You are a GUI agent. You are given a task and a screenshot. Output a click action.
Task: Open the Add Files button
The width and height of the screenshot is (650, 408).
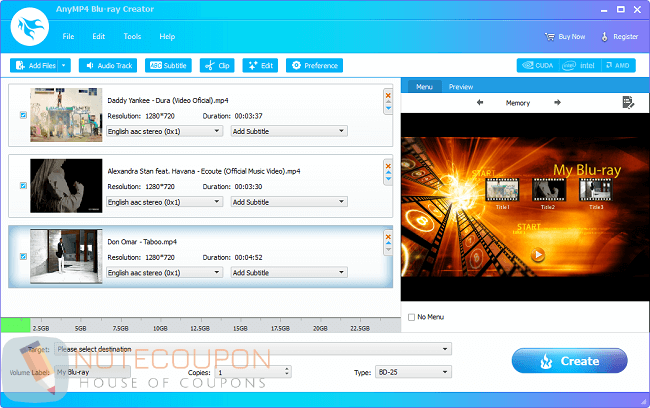(35, 66)
